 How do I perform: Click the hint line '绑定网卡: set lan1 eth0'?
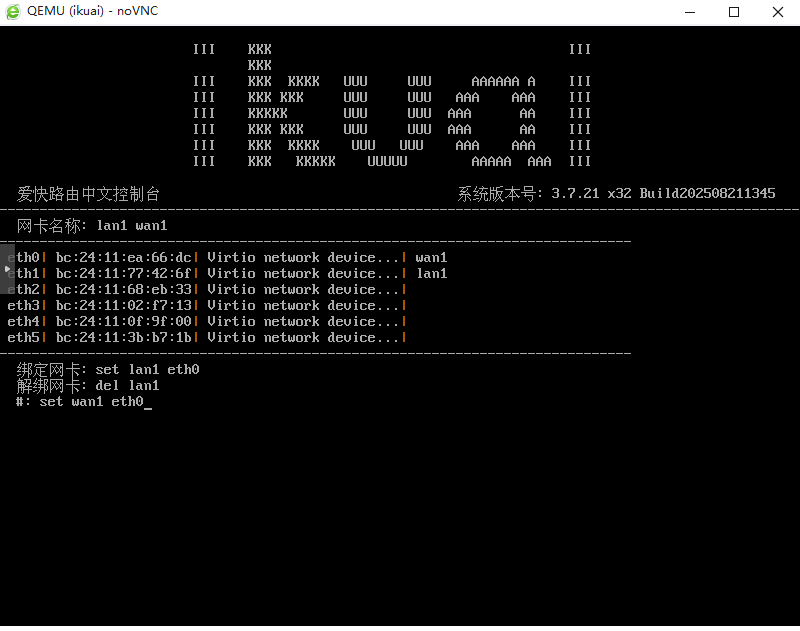coord(108,369)
